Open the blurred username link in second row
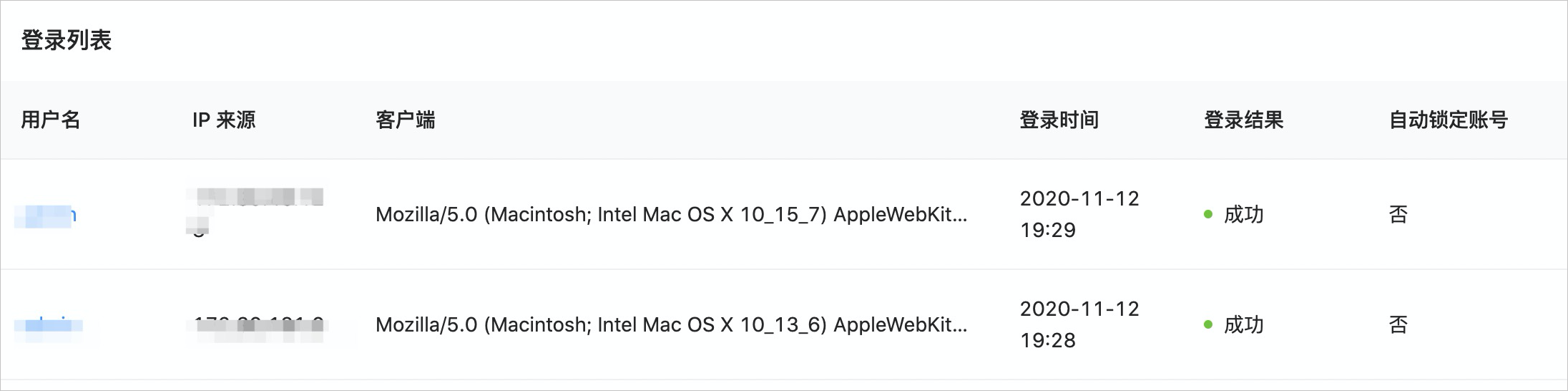The width and height of the screenshot is (1568, 391). tap(49, 325)
